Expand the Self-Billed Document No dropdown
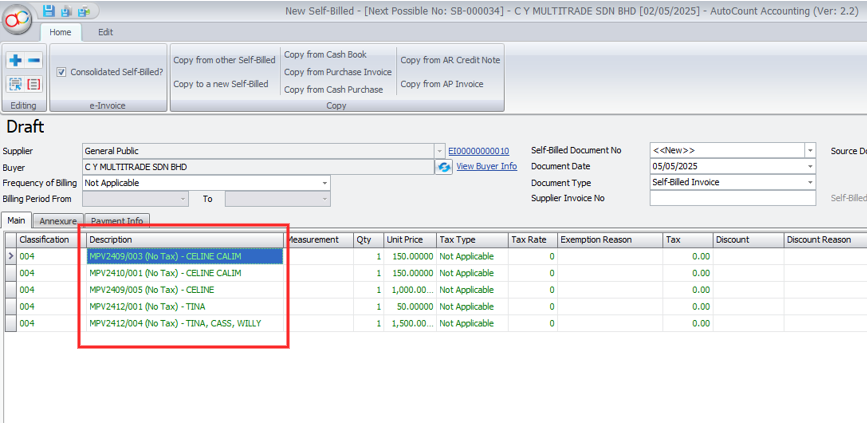867x423 pixels. [x=809, y=151]
